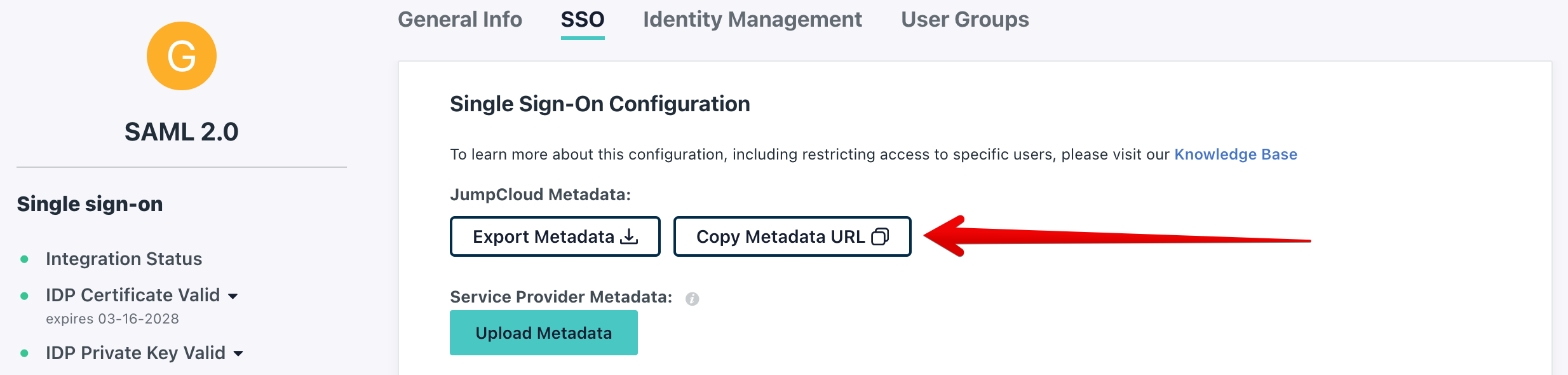Click the Upload Metadata button
The width and height of the screenshot is (1568, 375).
[x=544, y=332]
